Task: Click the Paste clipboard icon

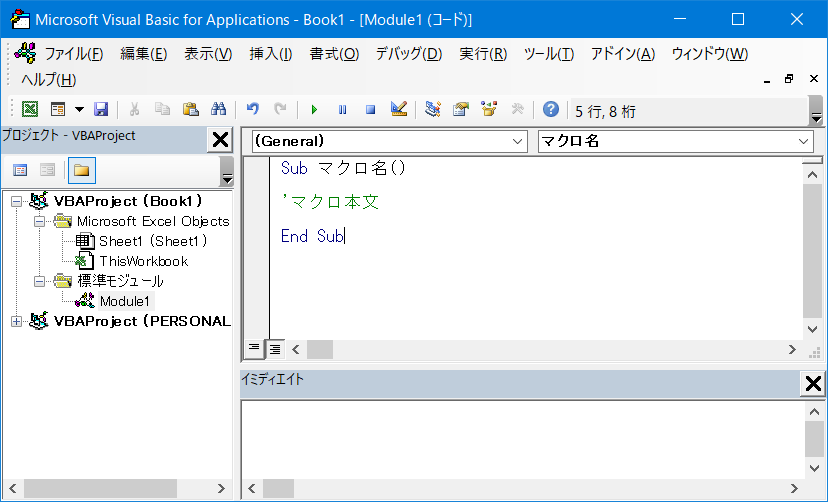Action: pos(191,109)
